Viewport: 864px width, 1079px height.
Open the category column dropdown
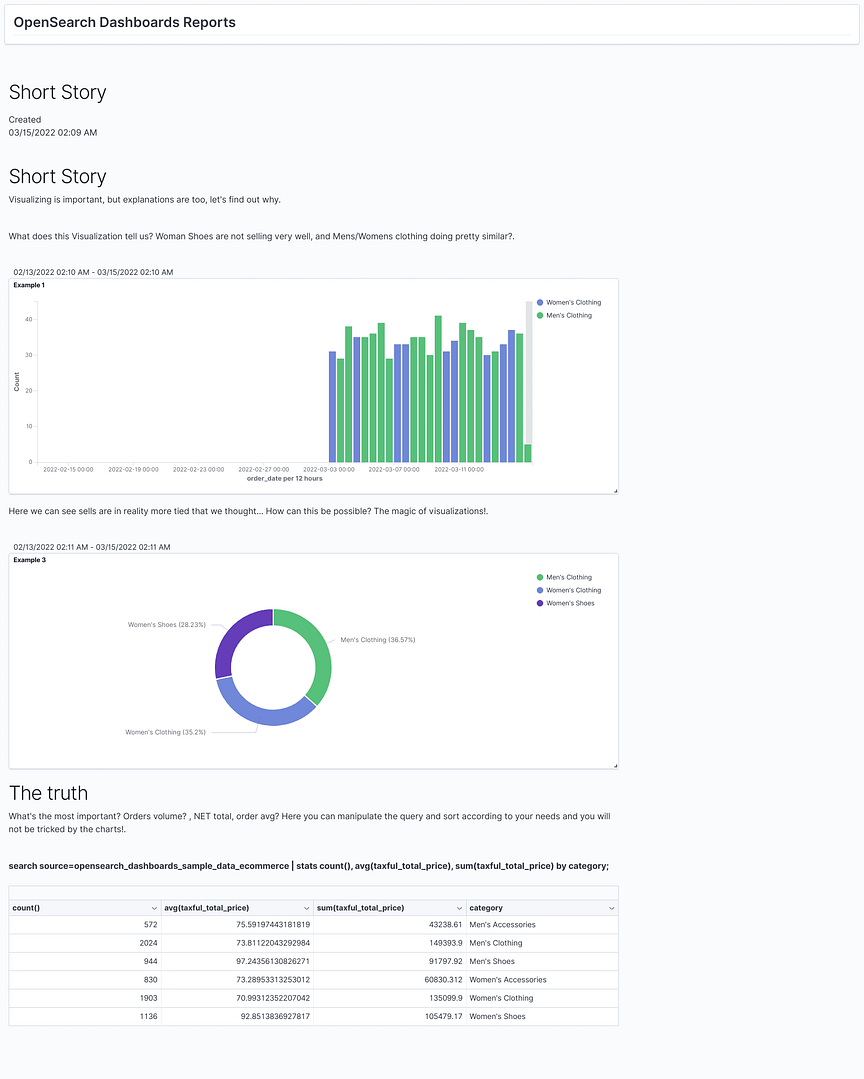pyautogui.click(x=610, y=908)
